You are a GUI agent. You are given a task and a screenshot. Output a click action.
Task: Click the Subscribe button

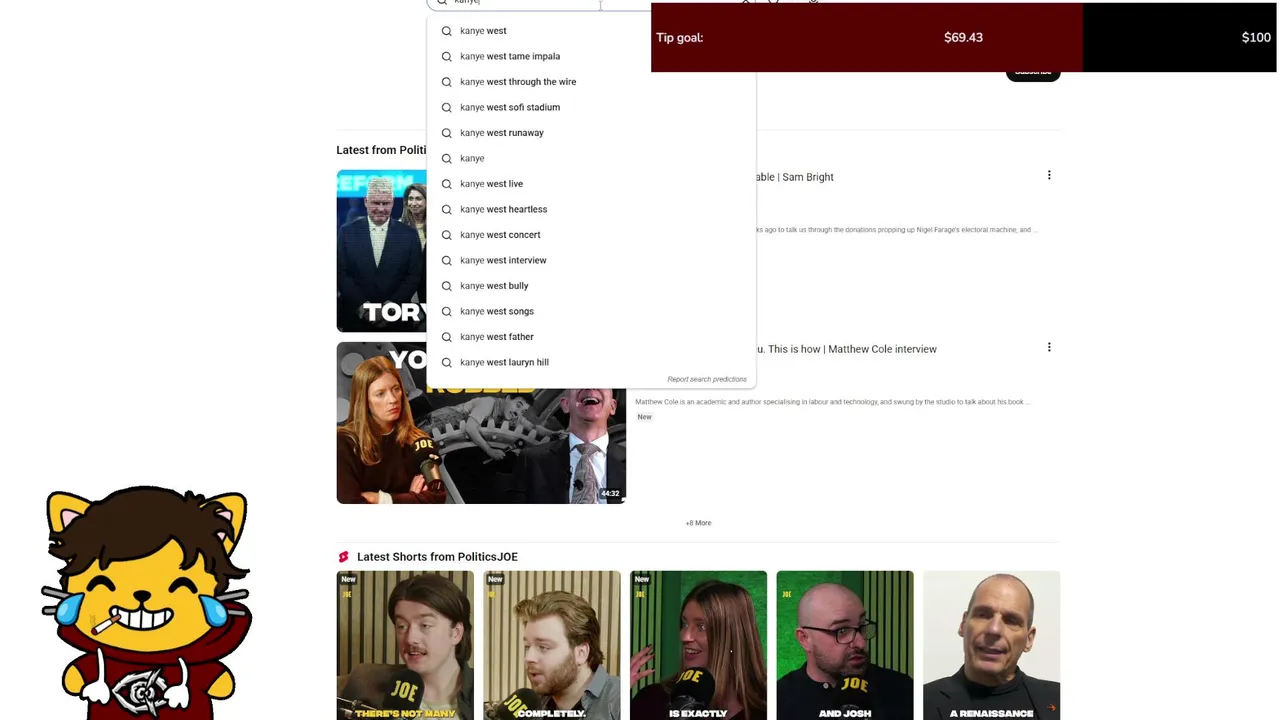pos(1033,74)
